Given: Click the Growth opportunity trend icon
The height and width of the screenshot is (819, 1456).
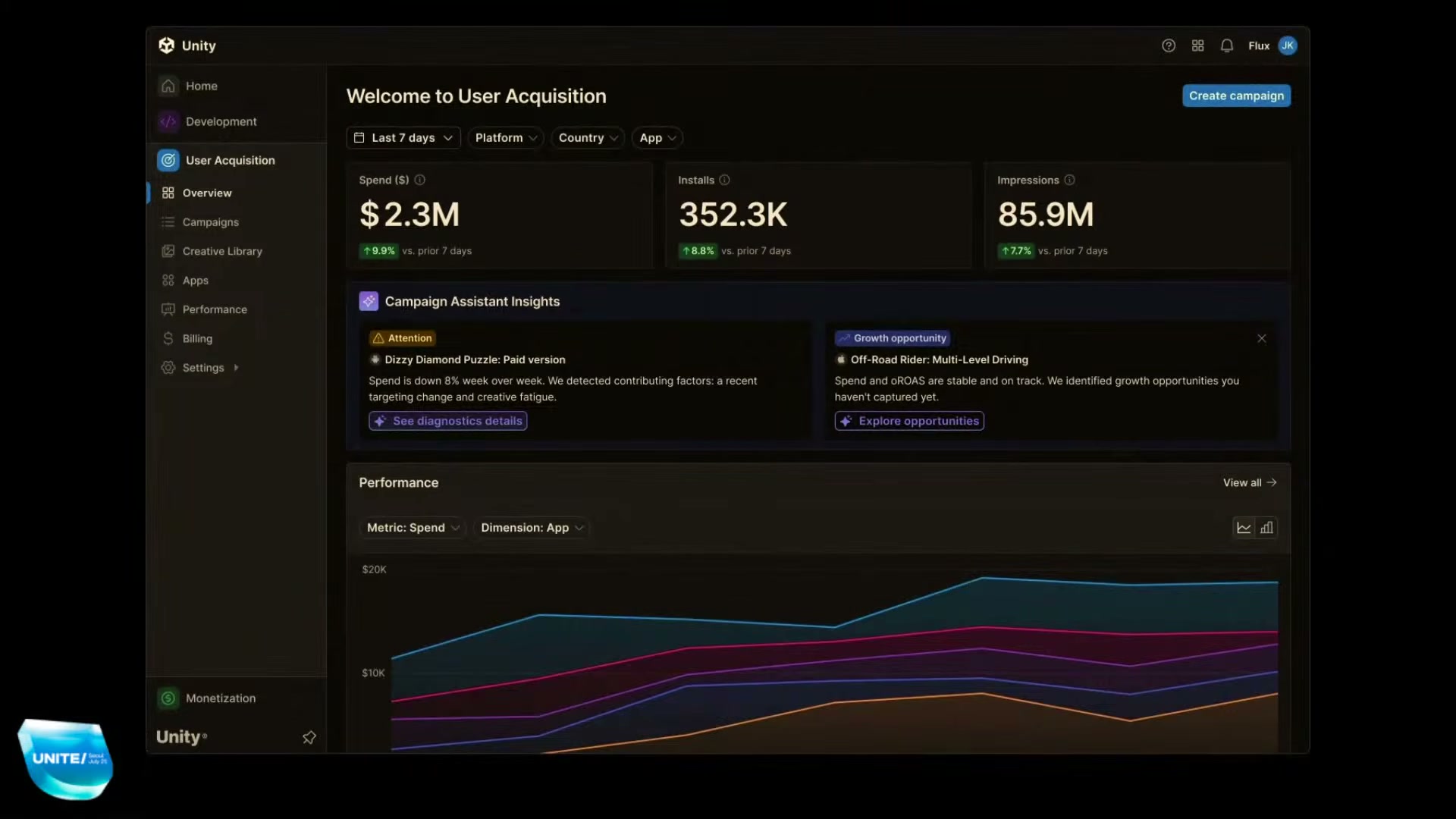Looking at the screenshot, I should point(844,338).
